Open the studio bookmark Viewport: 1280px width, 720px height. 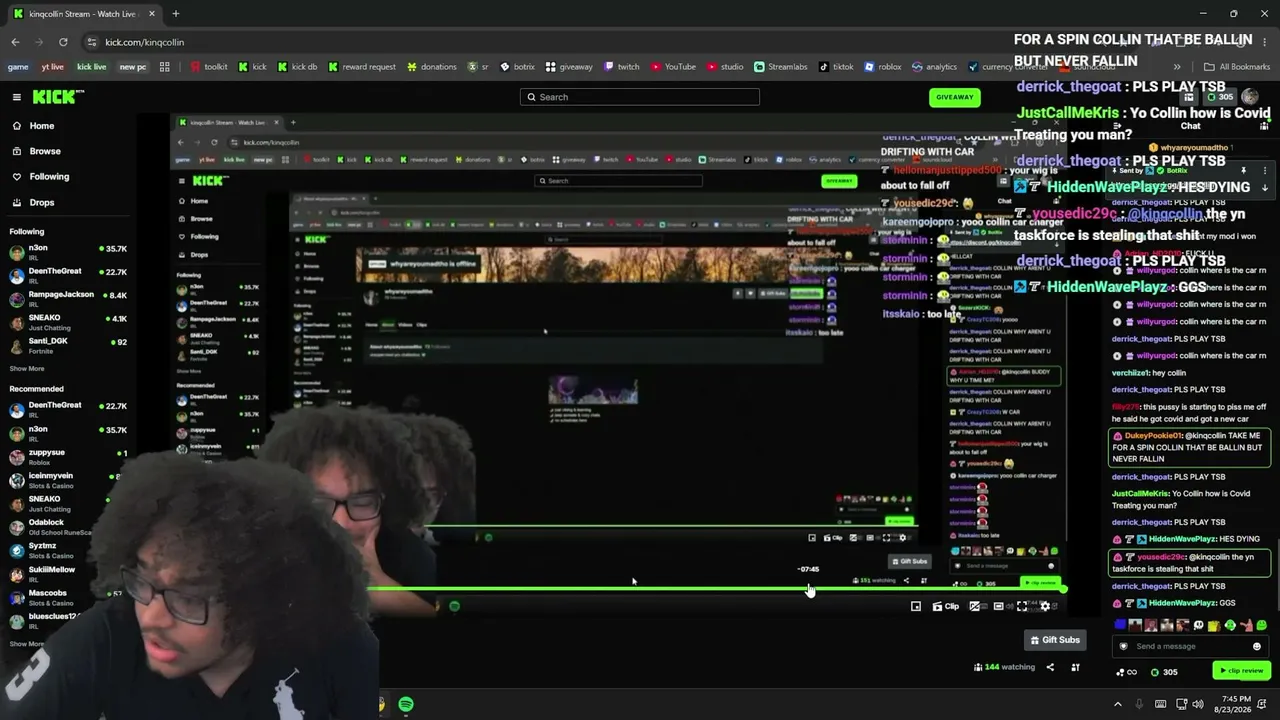725,67
